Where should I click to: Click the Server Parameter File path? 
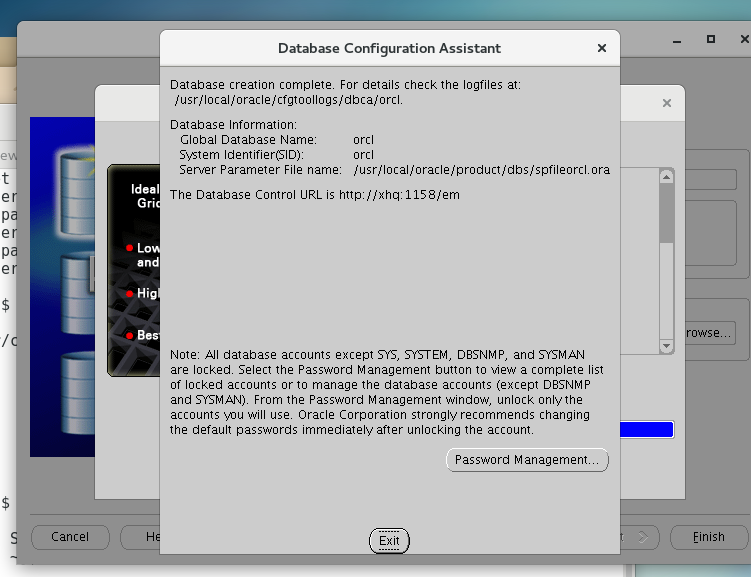(x=482, y=170)
